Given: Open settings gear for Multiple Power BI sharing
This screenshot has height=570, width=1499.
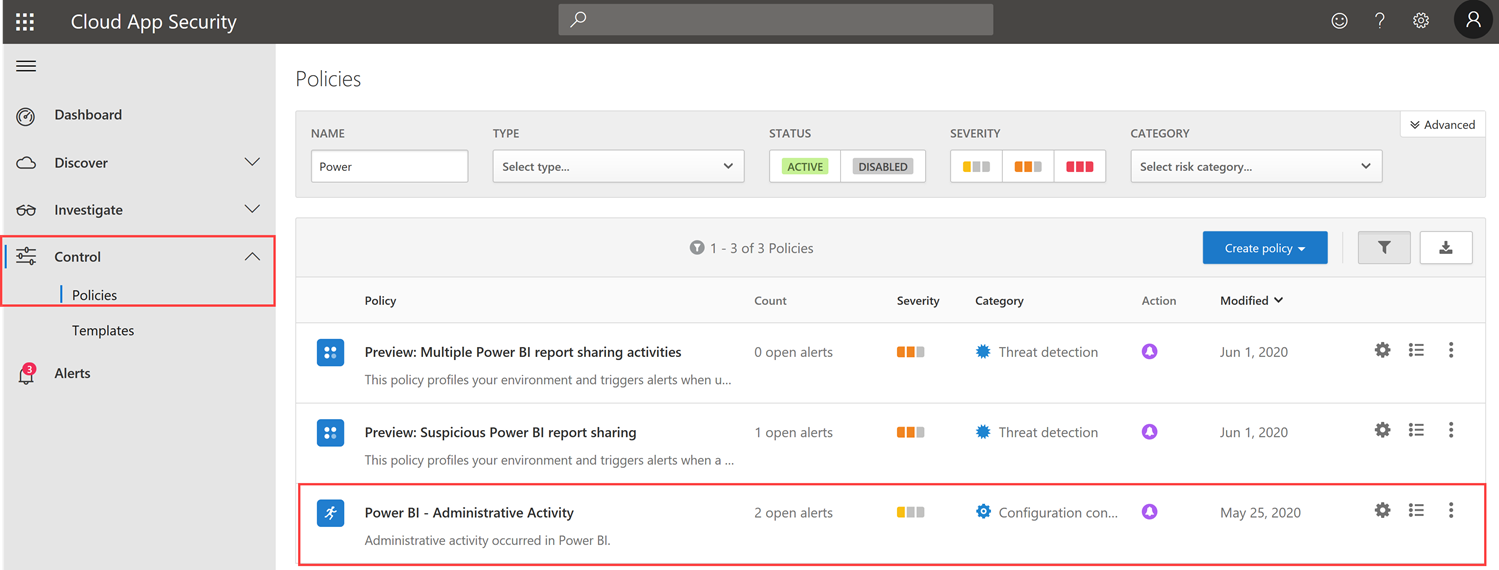Looking at the screenshot, I should (x=1382, y=350).
